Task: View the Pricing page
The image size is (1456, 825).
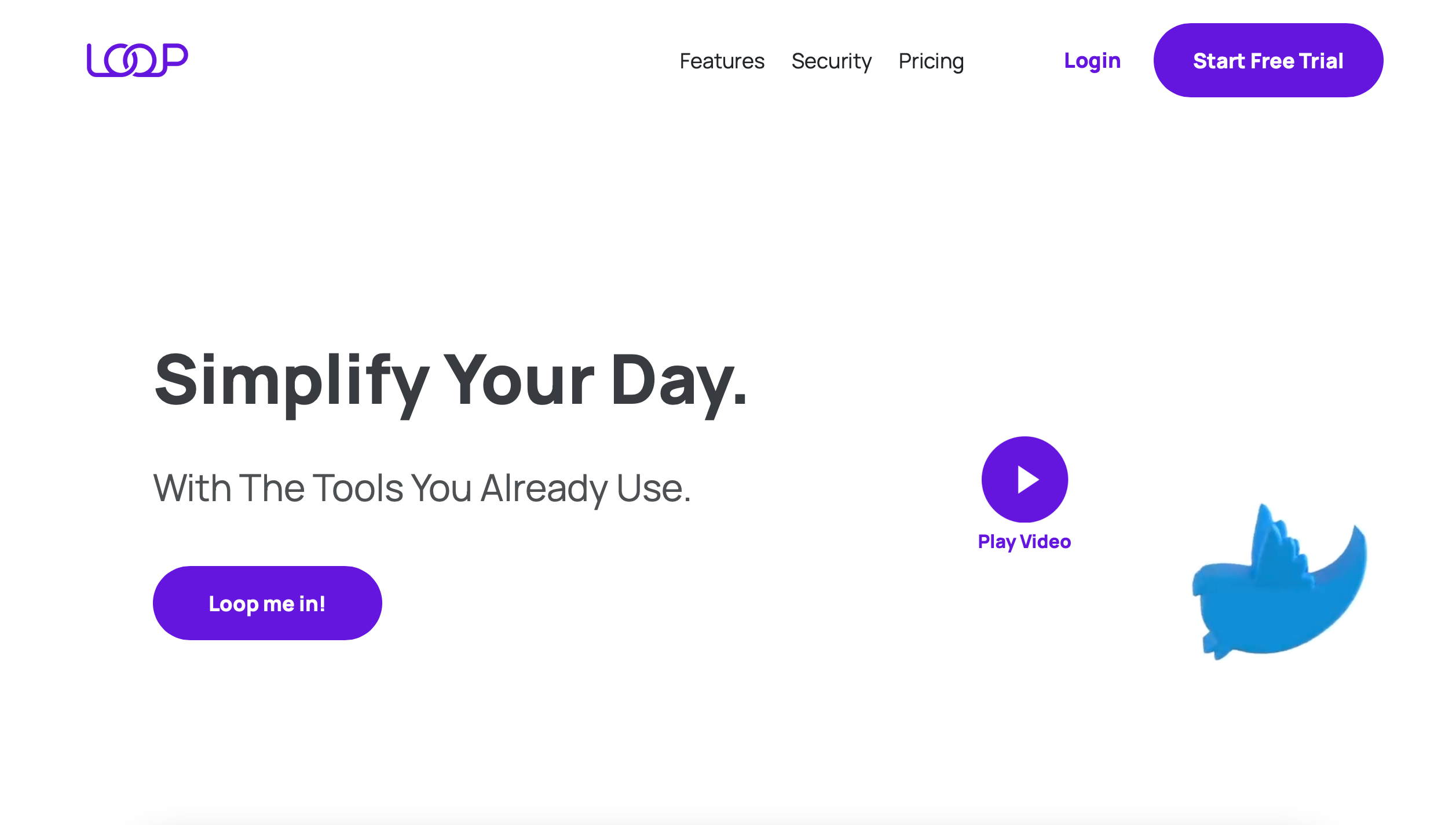Action: [931, 61]
